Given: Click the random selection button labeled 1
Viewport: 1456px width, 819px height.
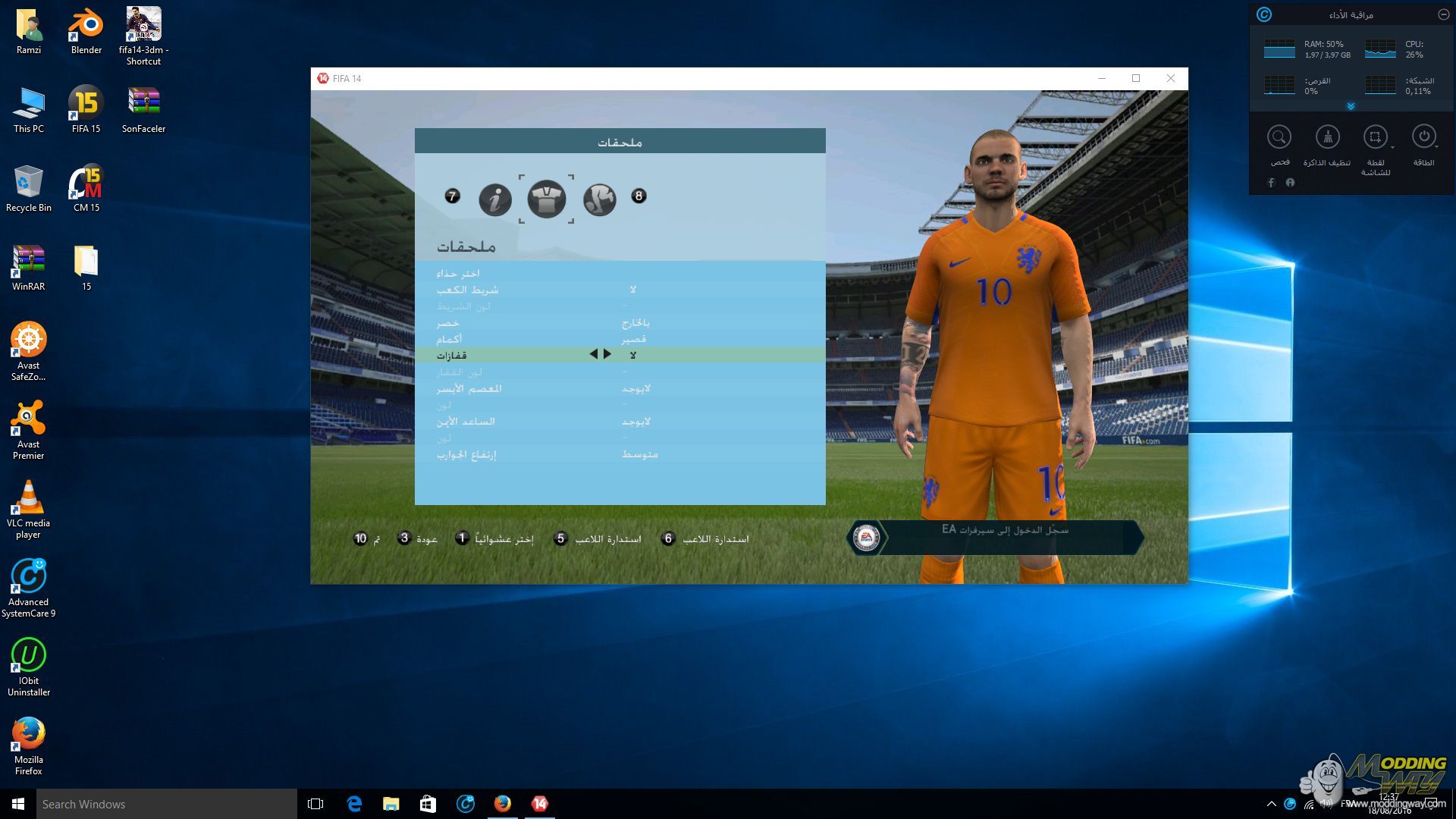Looking at the screenshot, I should coord(462,538).
